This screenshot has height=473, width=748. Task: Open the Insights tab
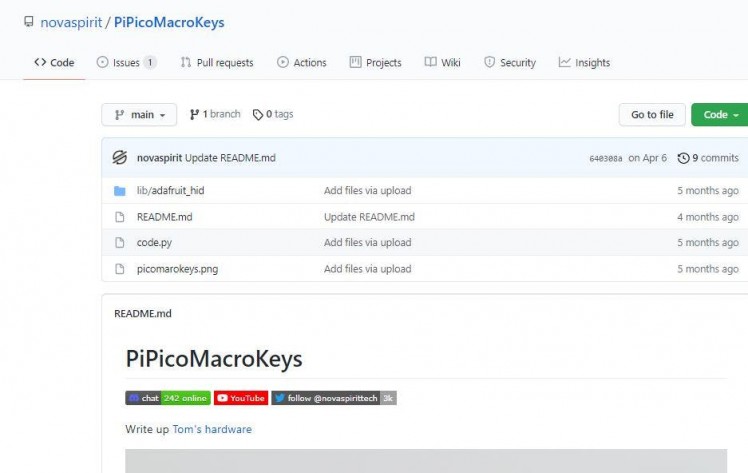point(584,62)
